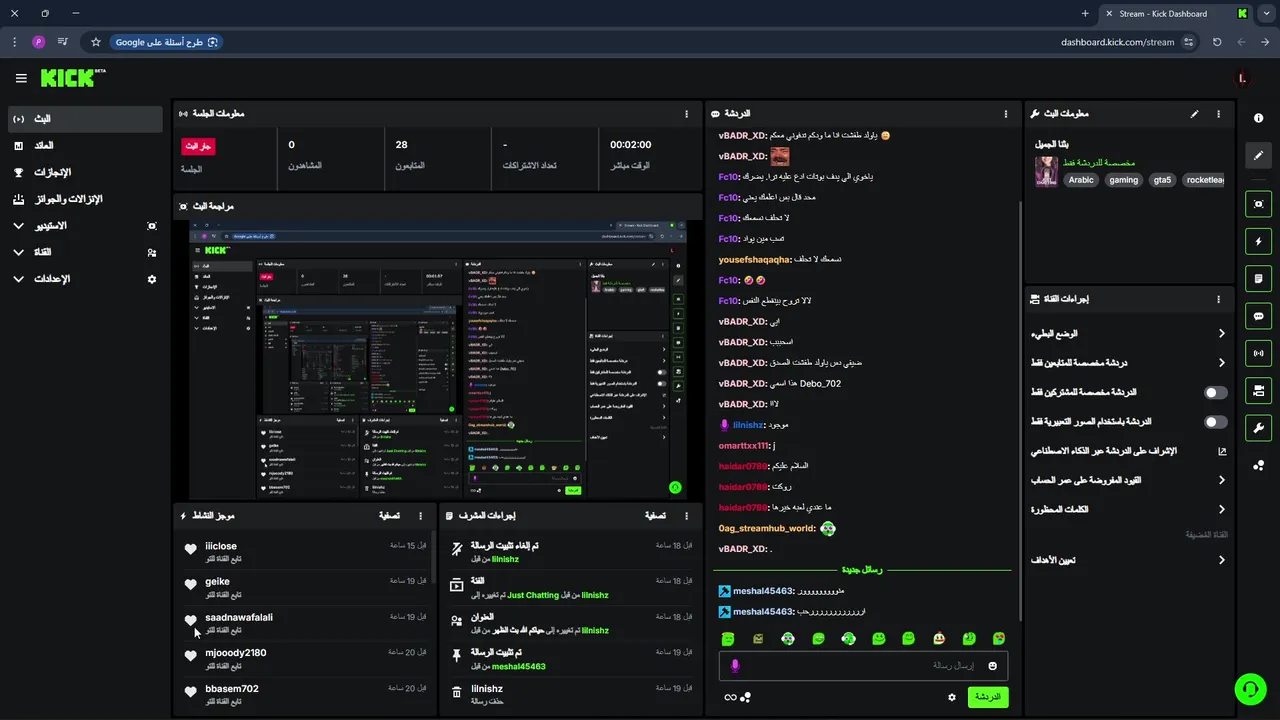The width and height of the screenshot is (1280, 720).
Task: Click the stream preview thumbnail in مراجعة البث
Action: (x=438, y=360)
